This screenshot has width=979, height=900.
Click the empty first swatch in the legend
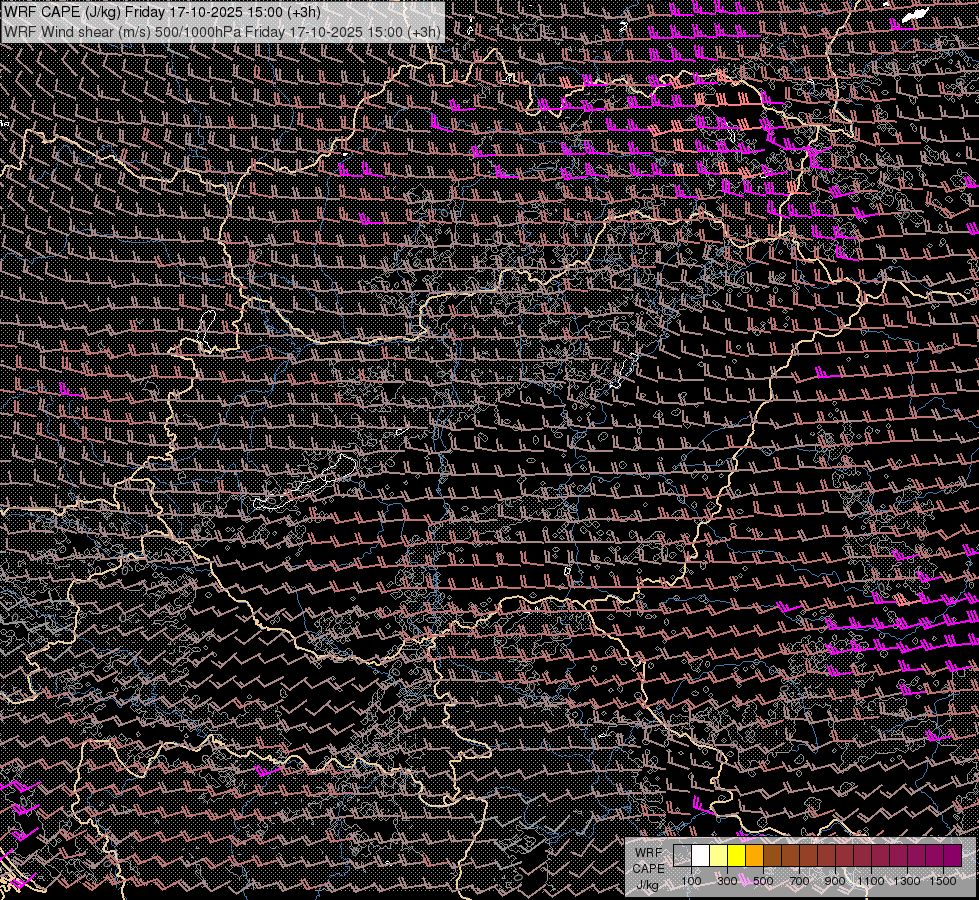pyautogui.click(x=682, y=856)
